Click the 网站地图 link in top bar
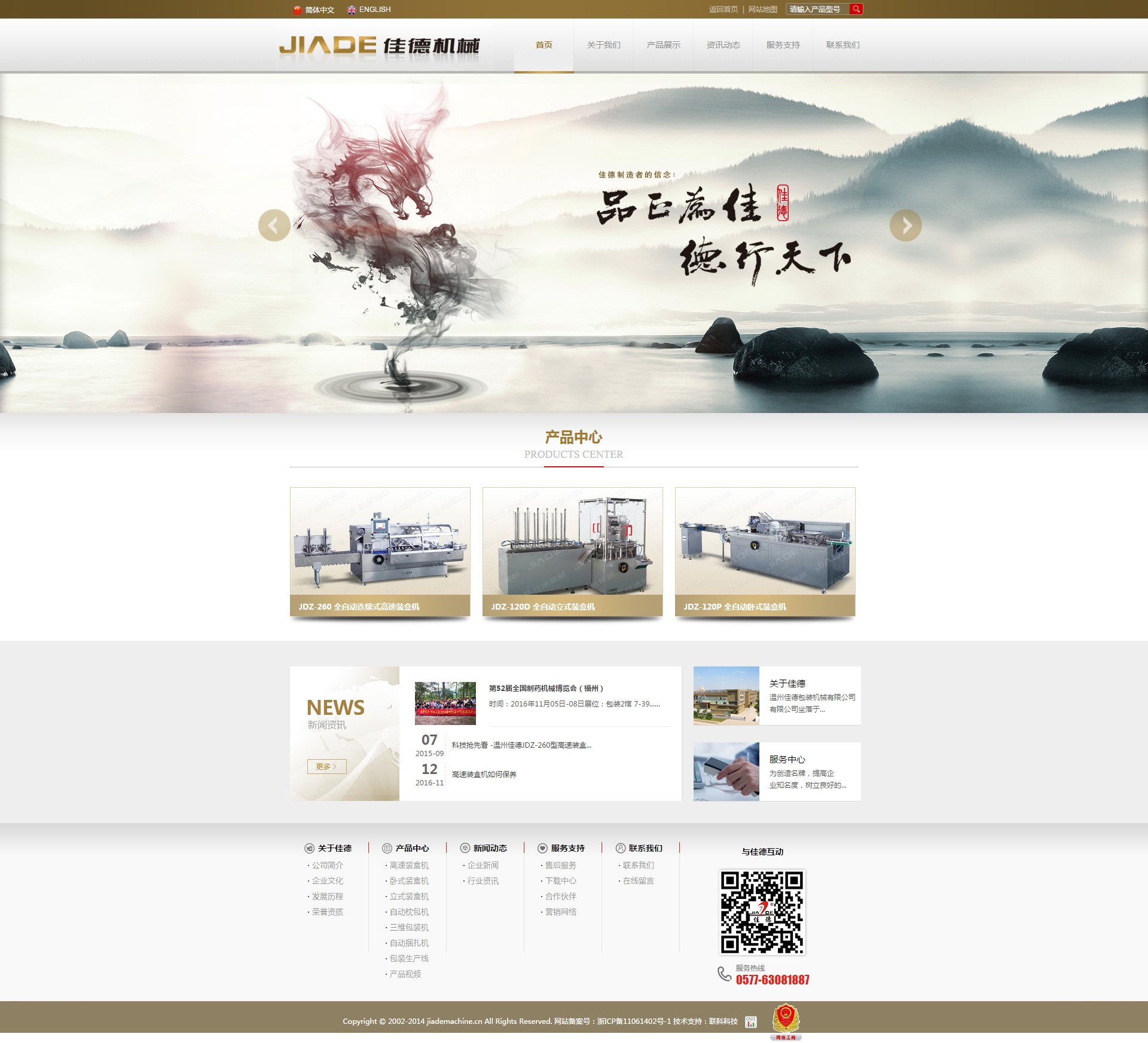The image size is (1148, 1043). (763, 10)
